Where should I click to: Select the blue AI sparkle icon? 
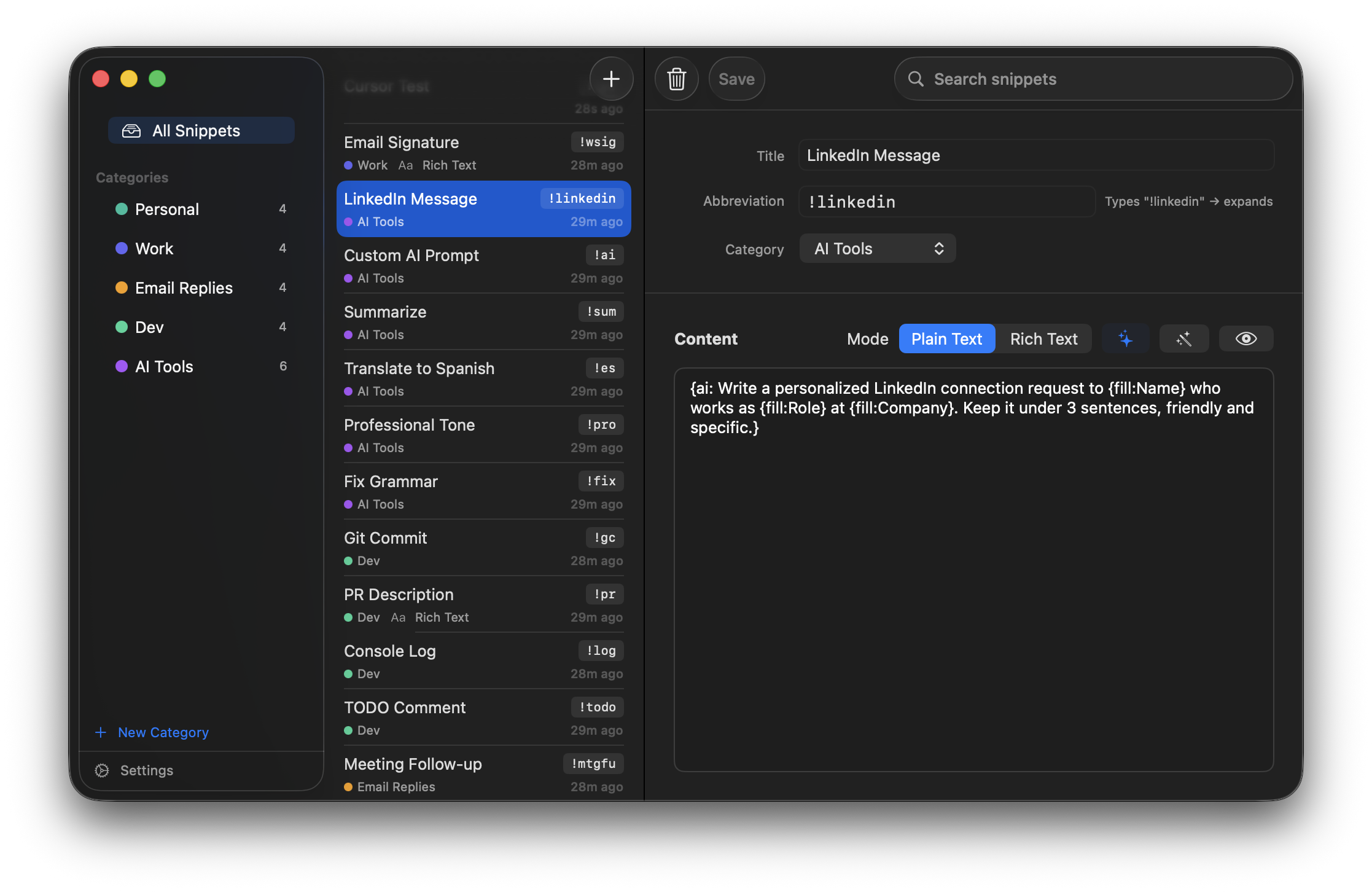(x=1126, y=338)
